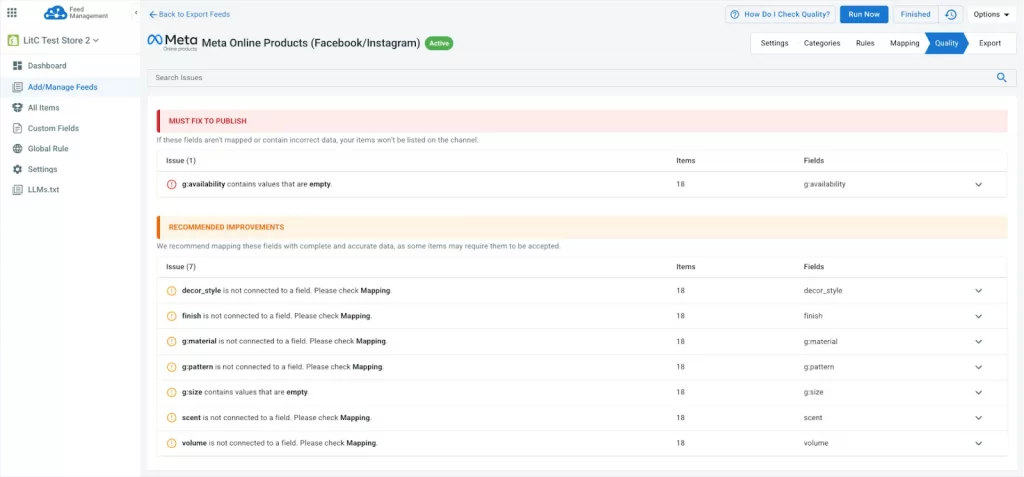Expand the g:availability issue row
This screenshot has height=477, width=1024.
pyautogui.click(x=978, y=184)
